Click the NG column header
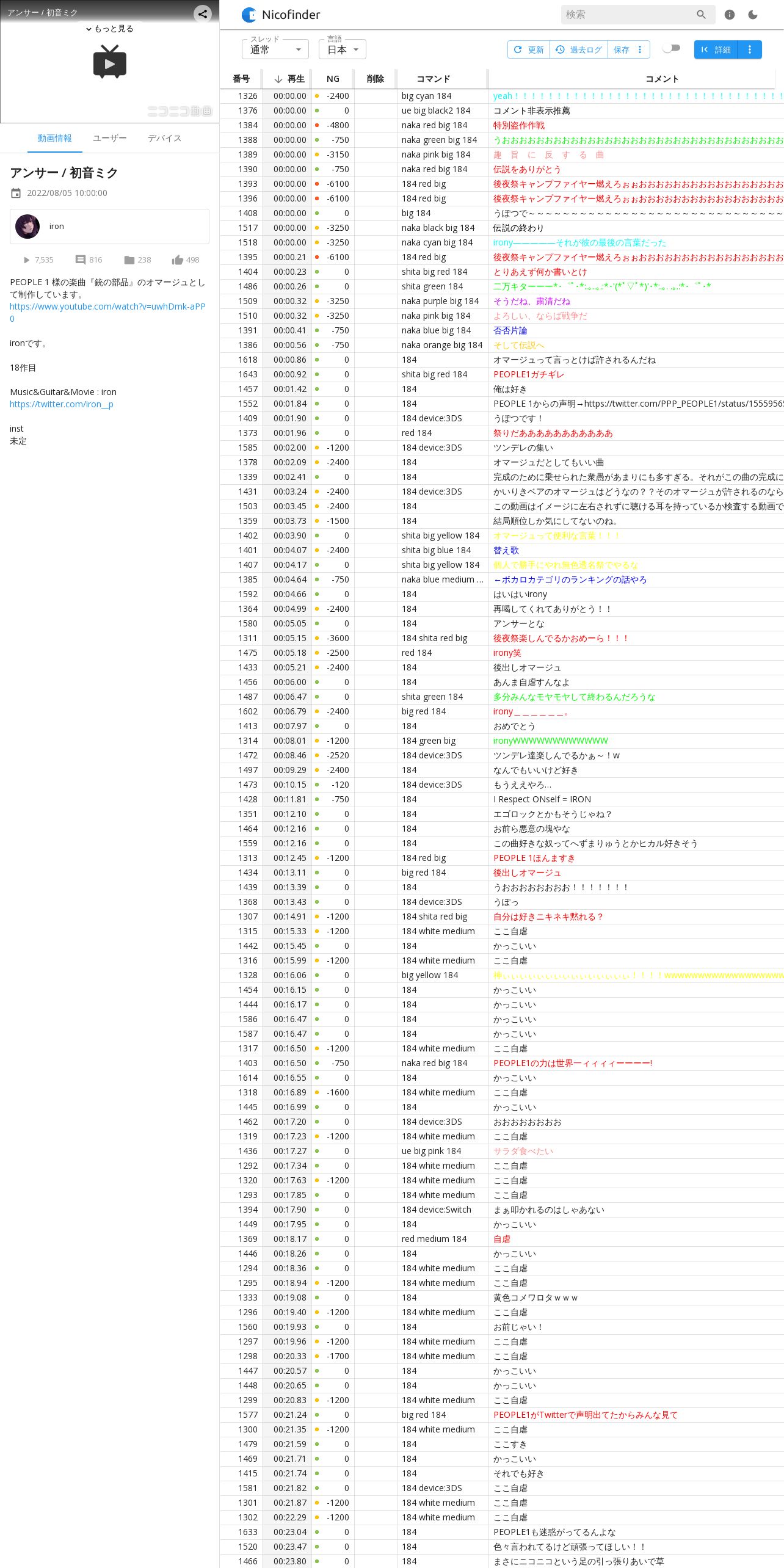This screenshot has width=784, height=1568. tap(333, 79)
